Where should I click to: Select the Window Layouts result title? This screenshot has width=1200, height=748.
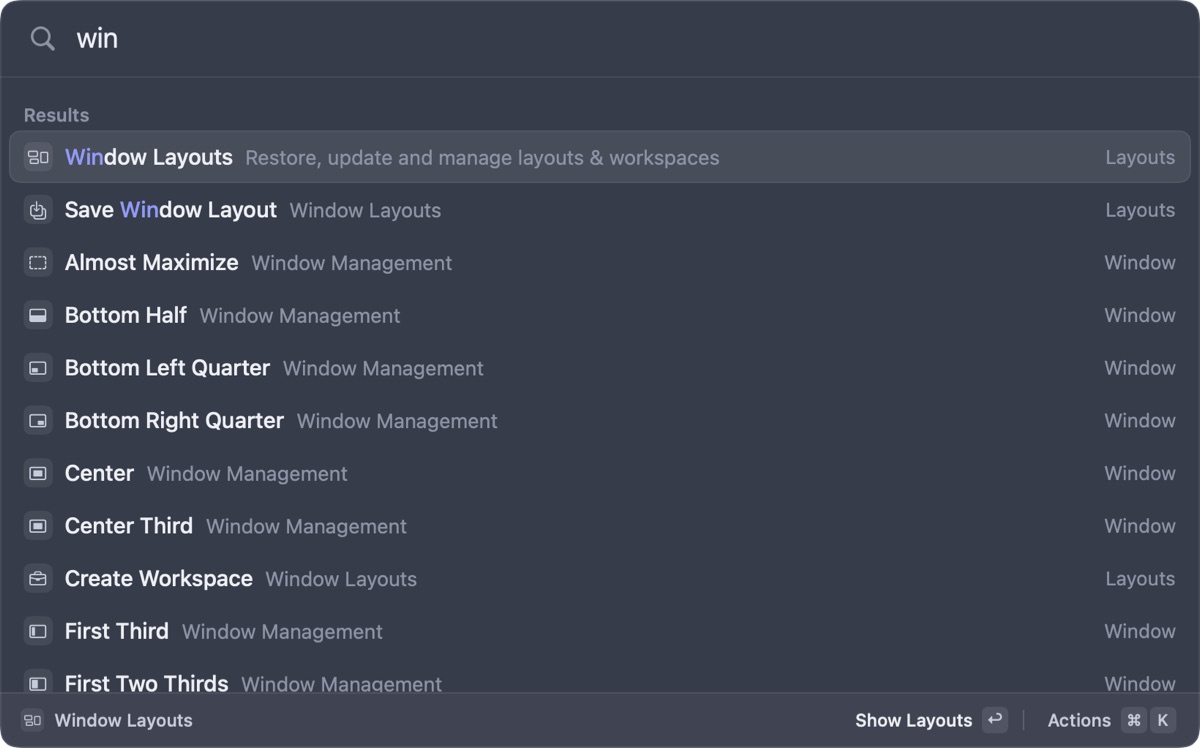pyautogui.click(x=149, y=157)
